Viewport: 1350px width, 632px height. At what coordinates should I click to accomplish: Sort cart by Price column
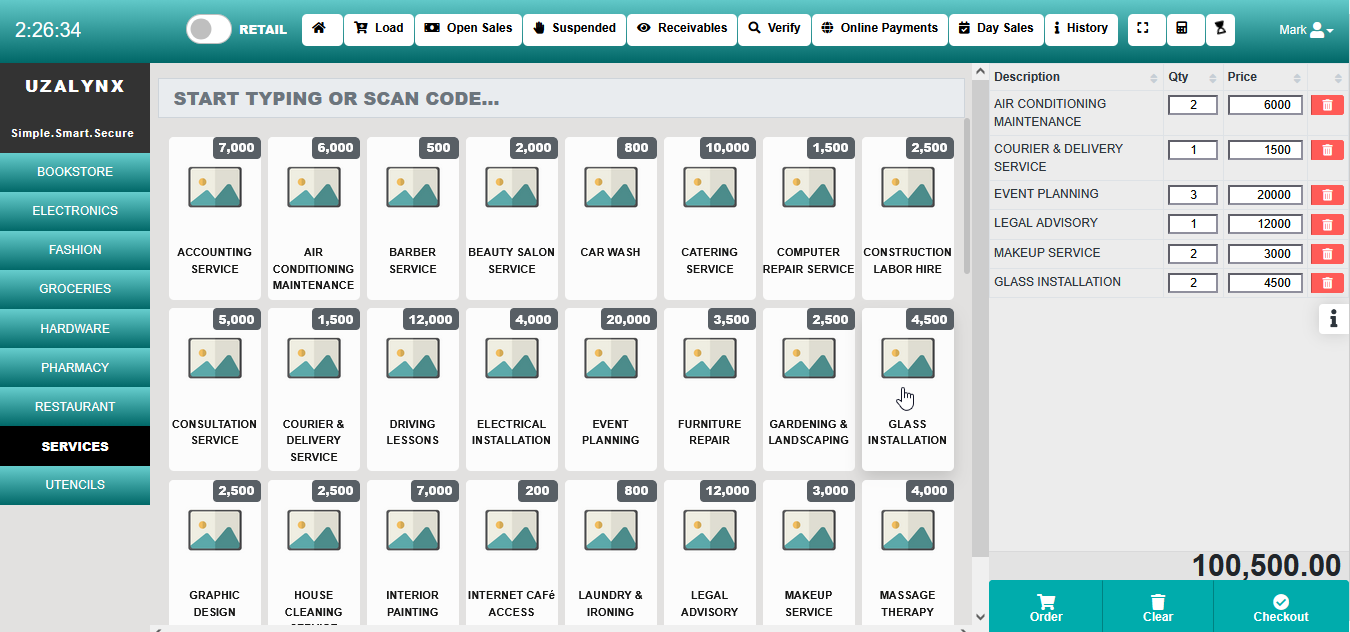coord(1264,77)
